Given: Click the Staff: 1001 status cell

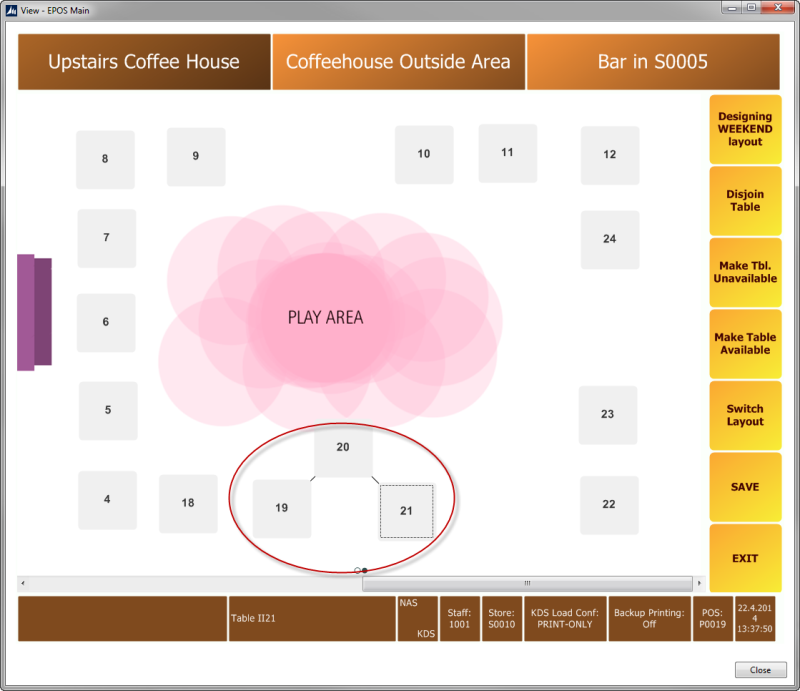Looking at the screenshot, I should (460, 619).
